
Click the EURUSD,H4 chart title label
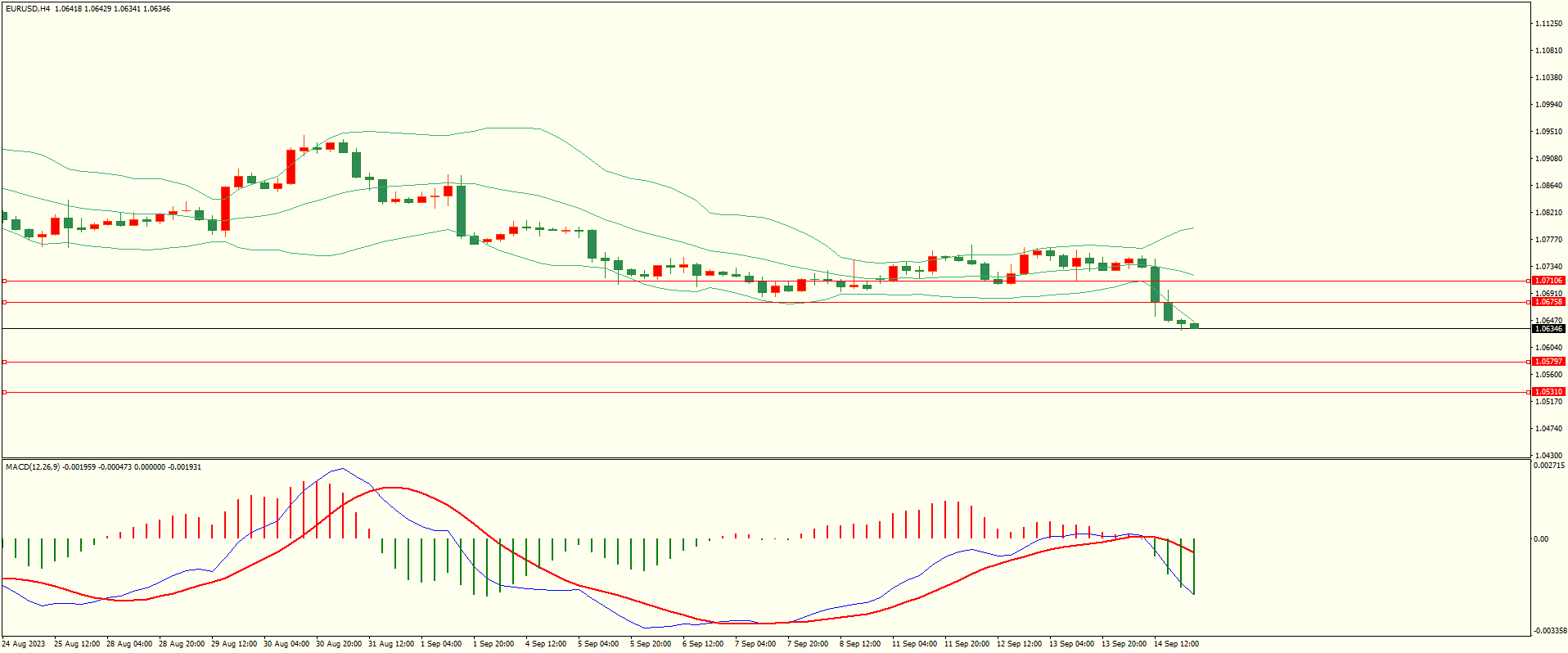pyautogui.click(x=28, y=9)
